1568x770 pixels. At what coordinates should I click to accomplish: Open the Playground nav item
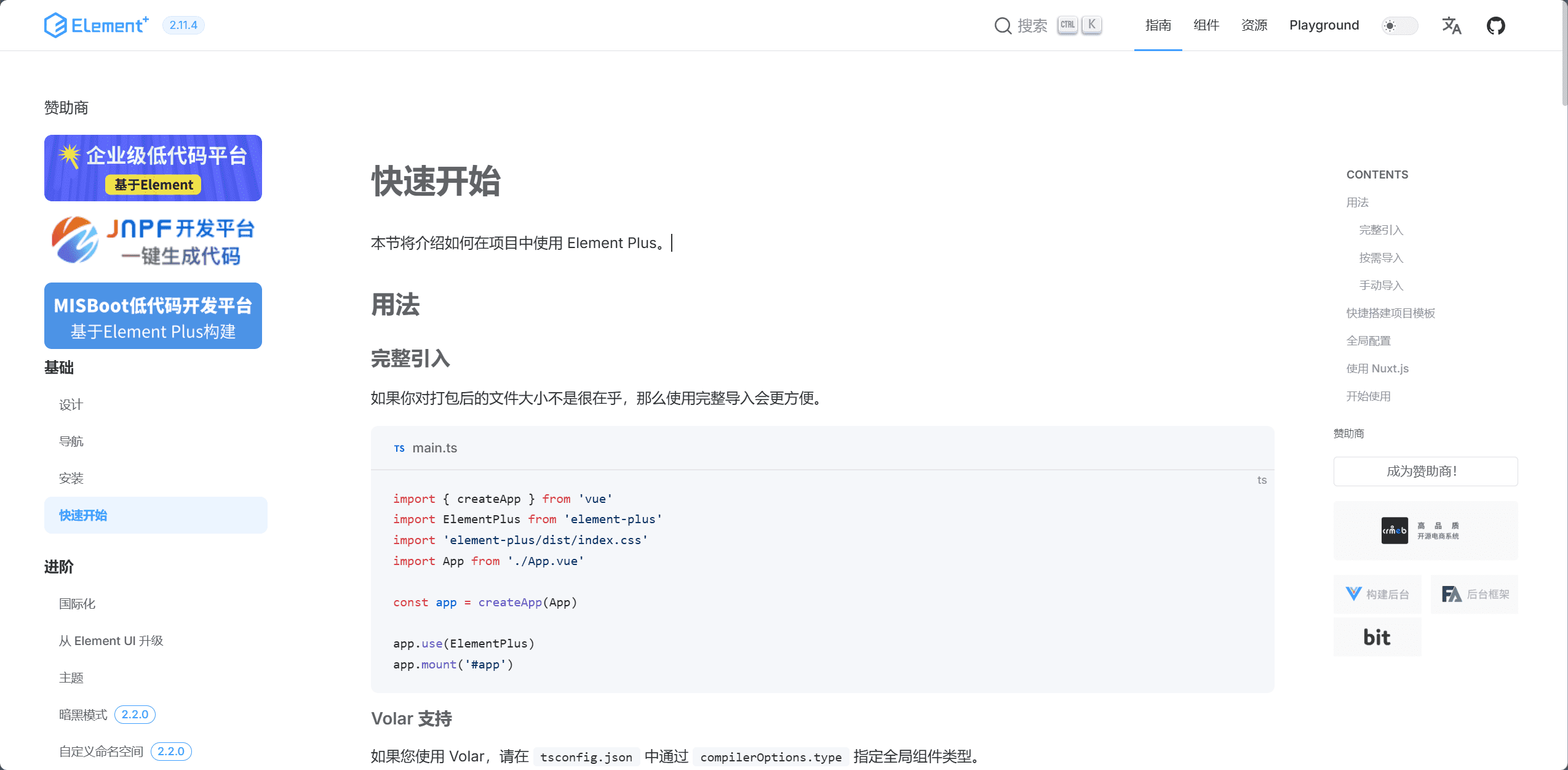(1324, 25)
